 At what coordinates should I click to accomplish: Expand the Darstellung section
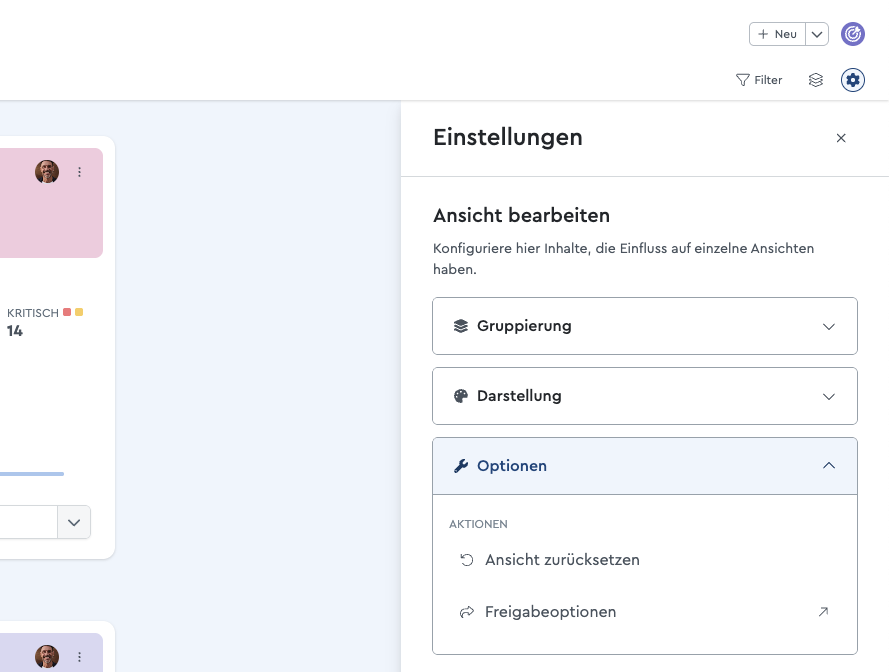tap(645, 396)
